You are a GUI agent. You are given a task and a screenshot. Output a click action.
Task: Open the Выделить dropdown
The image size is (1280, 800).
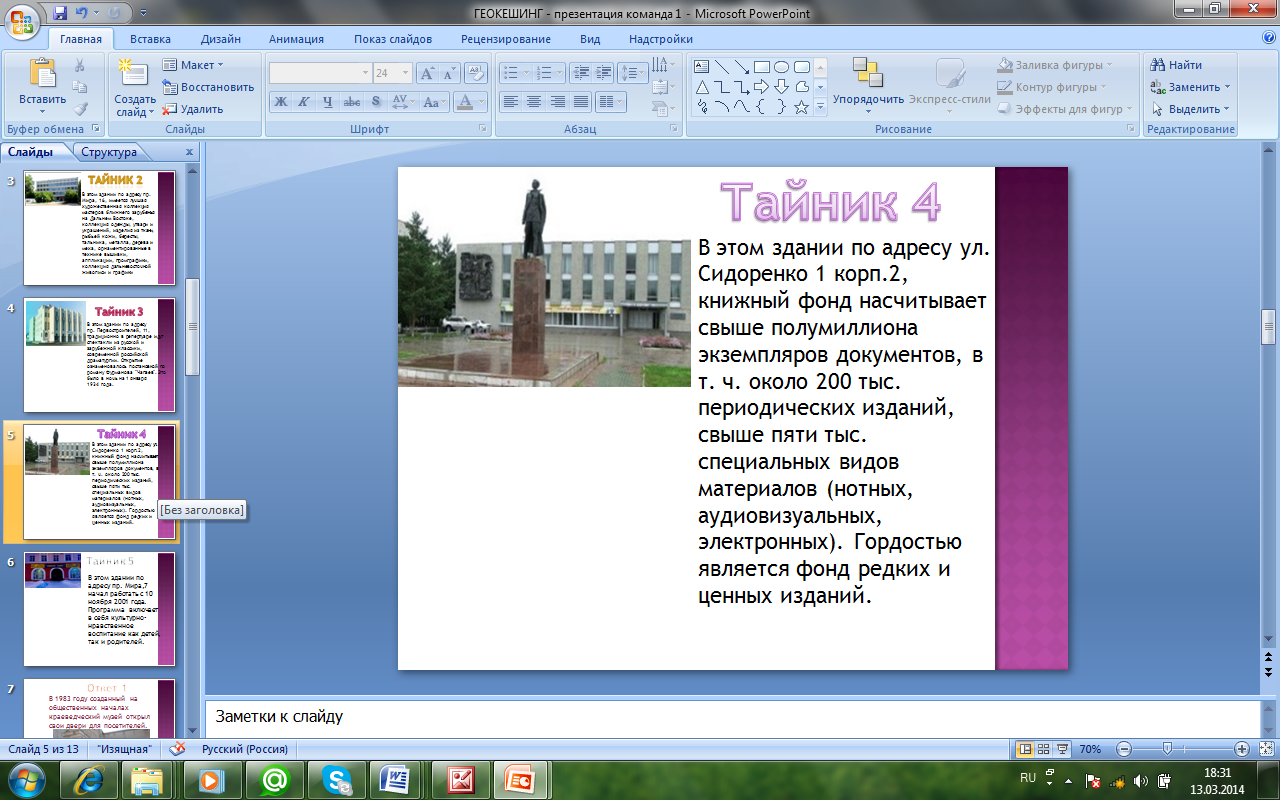point(1191,109)
